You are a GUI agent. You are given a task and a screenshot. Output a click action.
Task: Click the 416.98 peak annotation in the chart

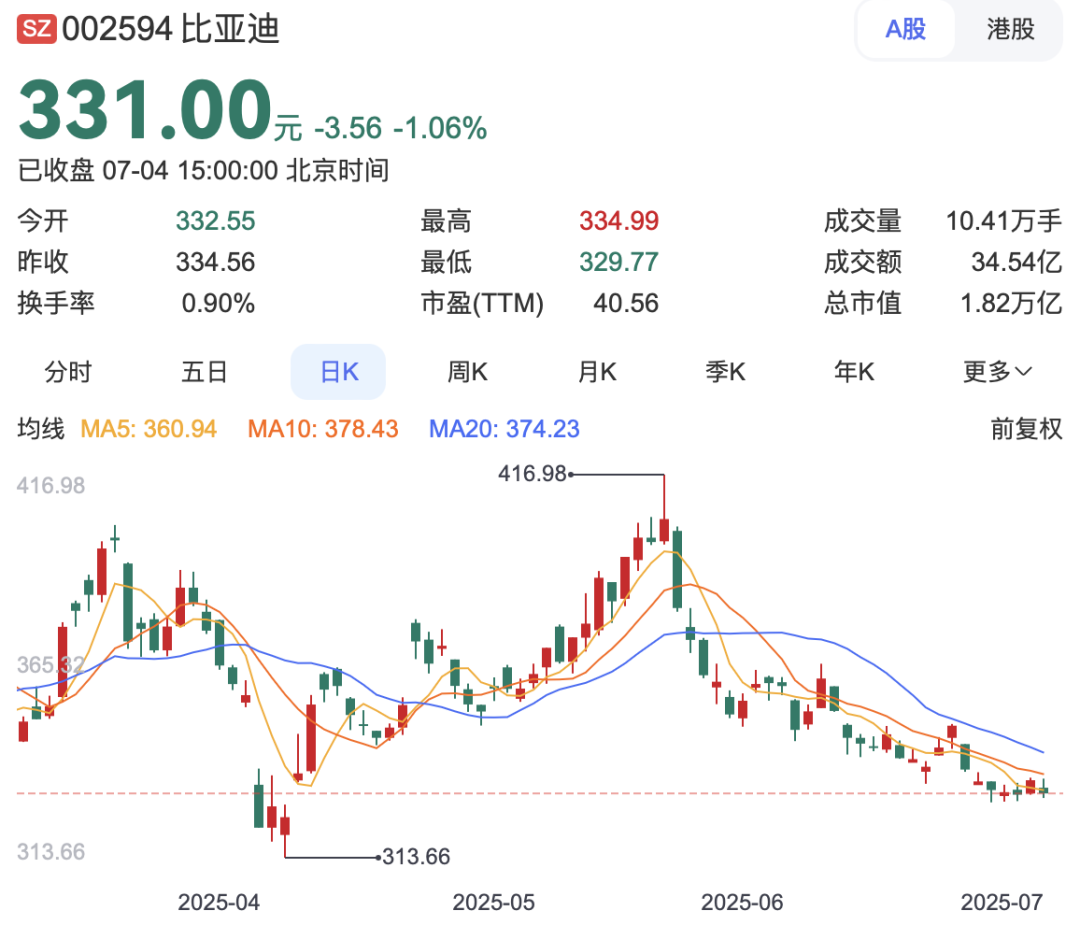click(532, 474)
